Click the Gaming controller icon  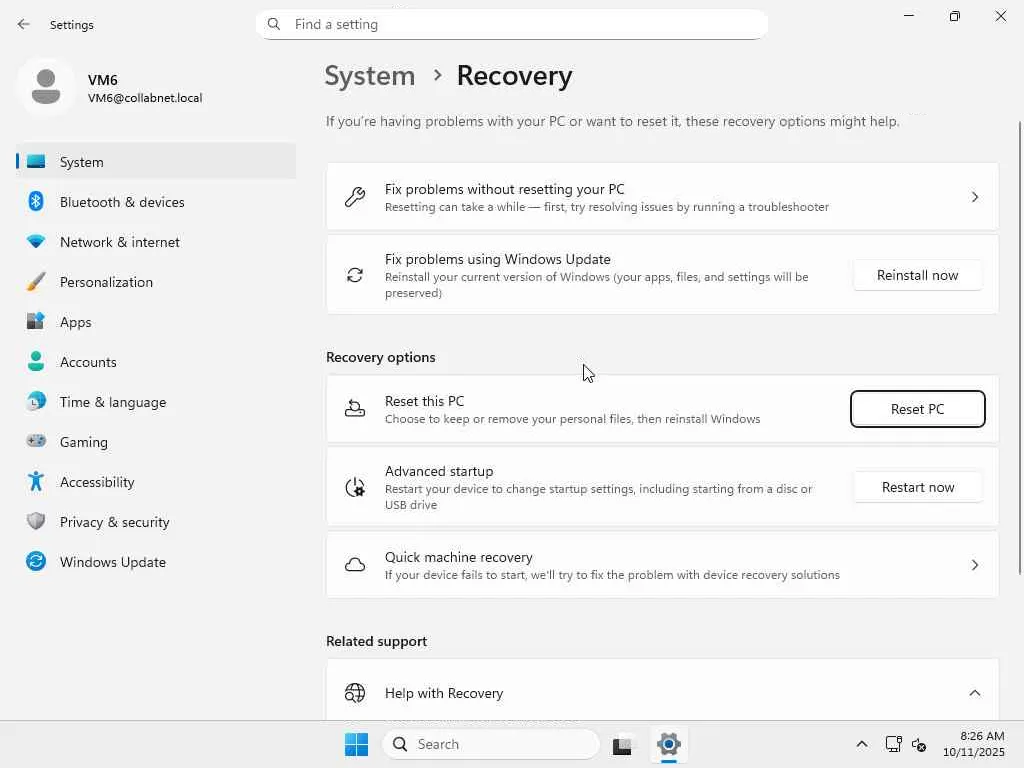tap(36, 441)
